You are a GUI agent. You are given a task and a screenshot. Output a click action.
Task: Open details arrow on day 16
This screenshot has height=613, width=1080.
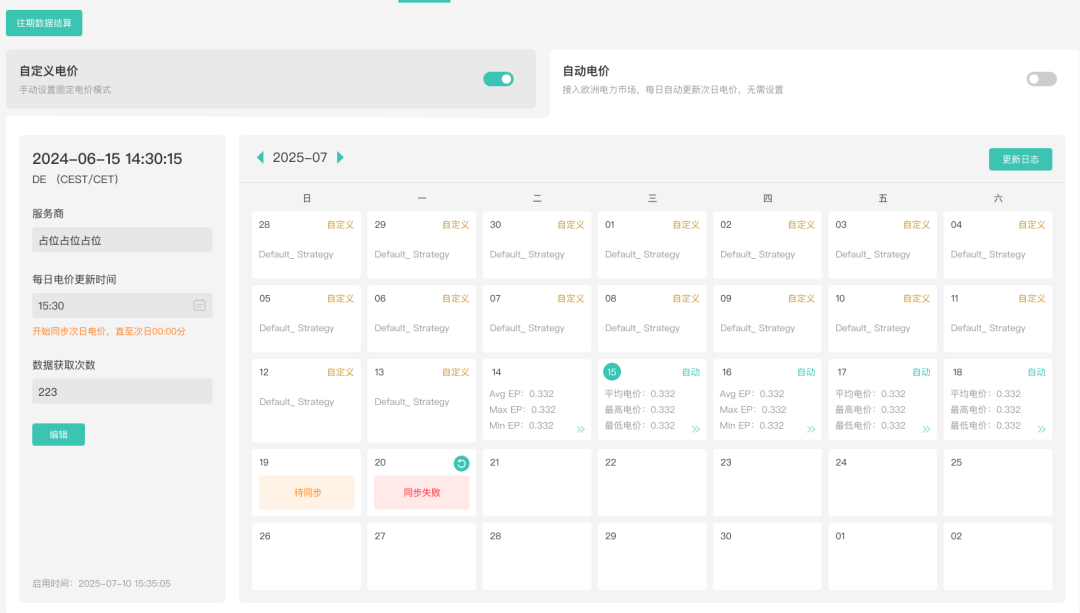811,429
